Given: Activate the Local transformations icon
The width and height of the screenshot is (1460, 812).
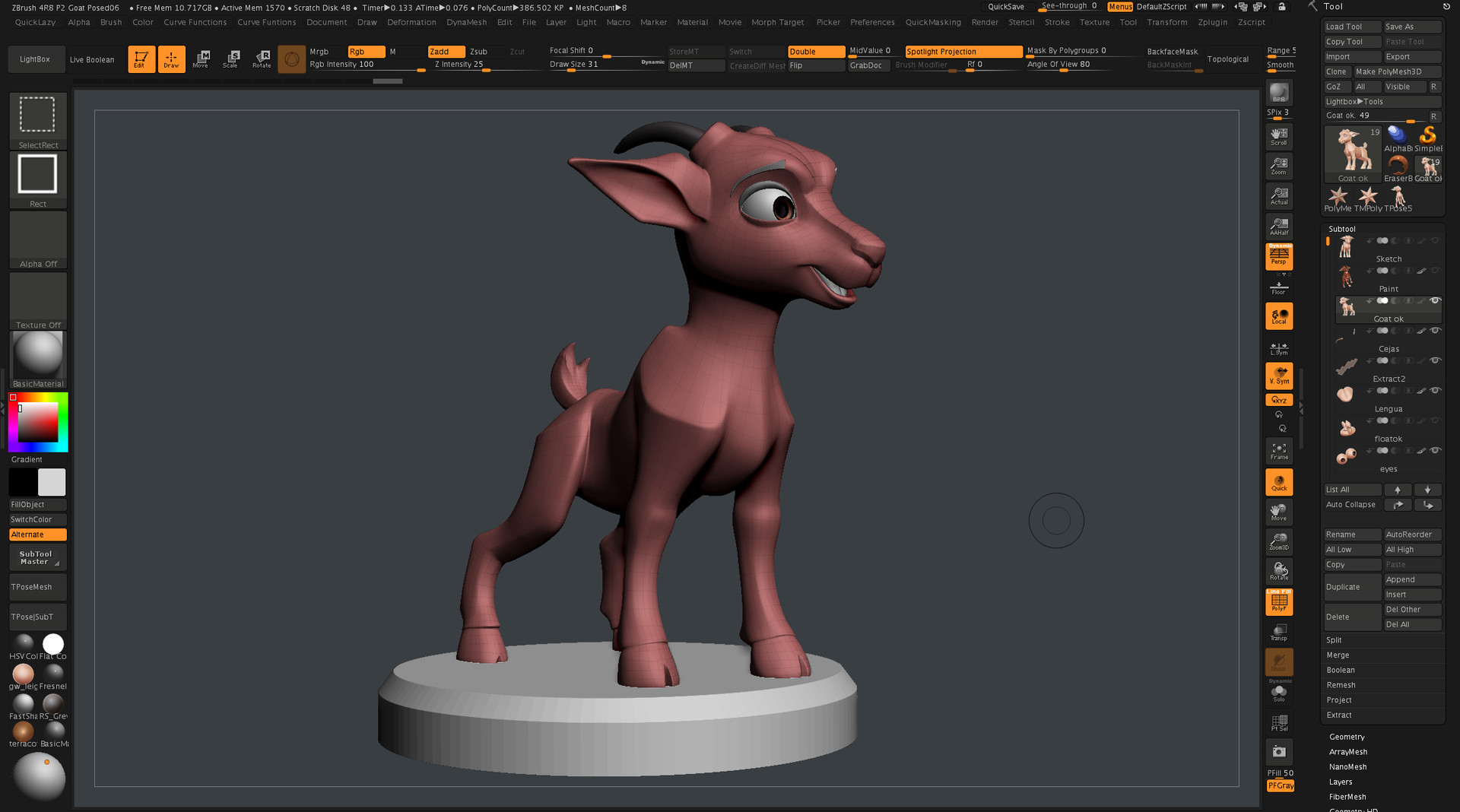Looking at the screenshot, I should pos(1278,314).
